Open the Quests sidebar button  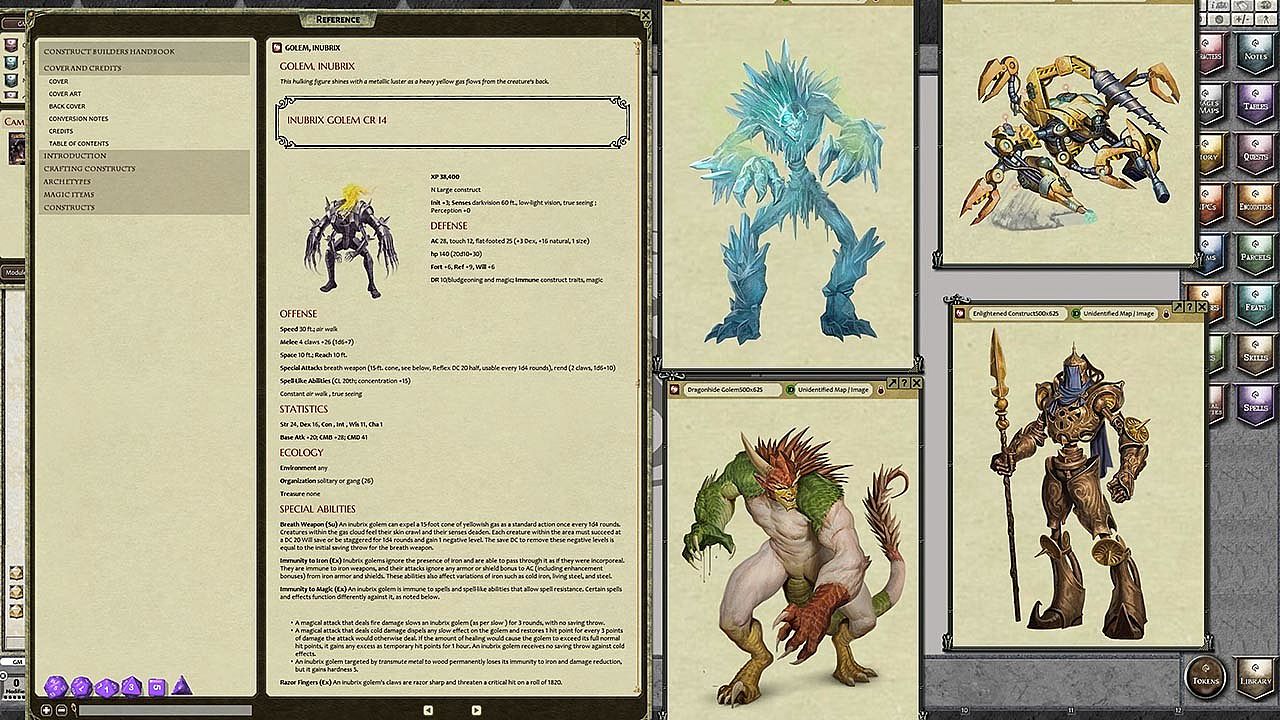coord(1255,154)
